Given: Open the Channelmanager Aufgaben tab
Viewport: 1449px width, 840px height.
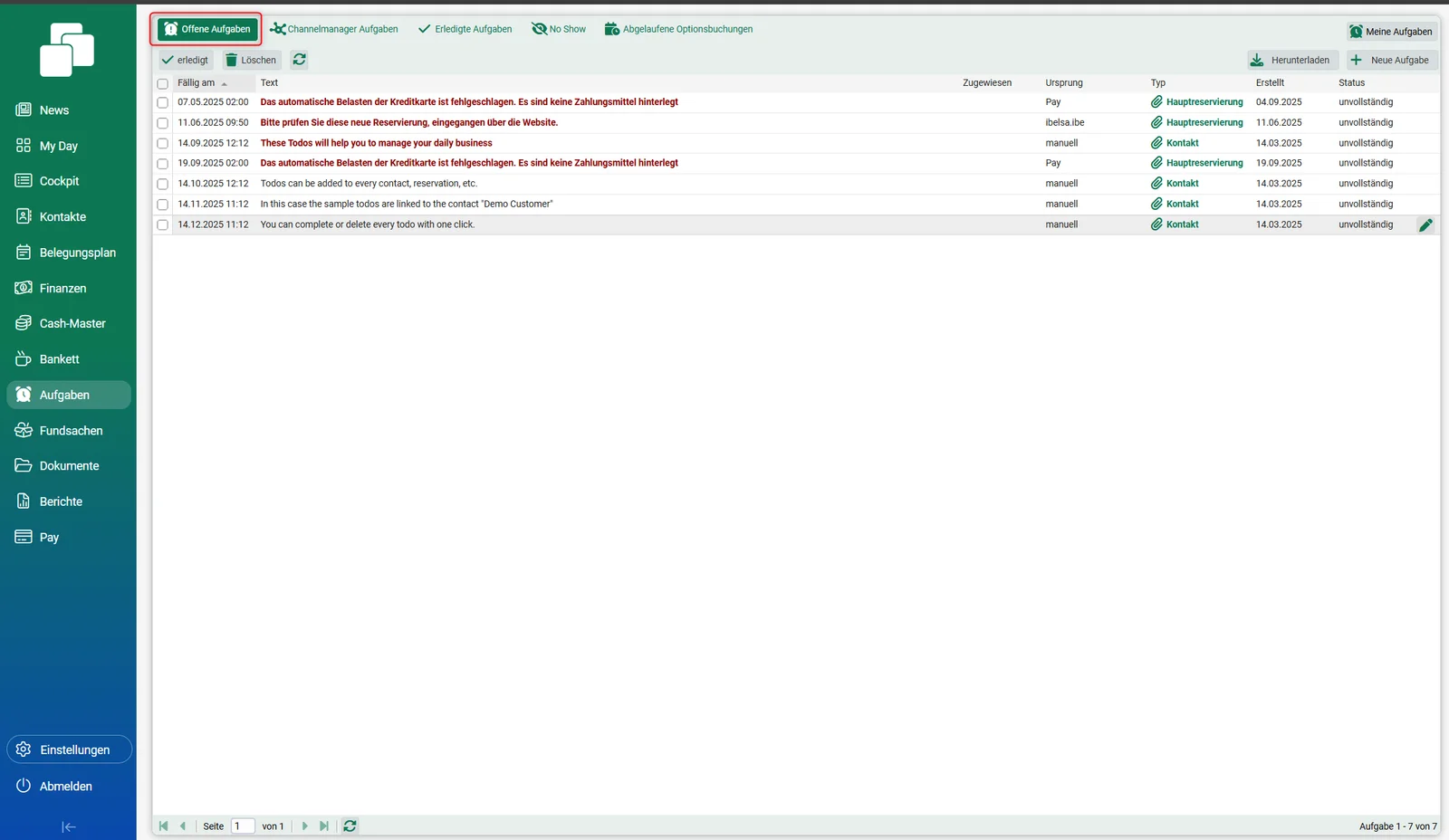Looking at the screenshot, I should click(334, 29).
